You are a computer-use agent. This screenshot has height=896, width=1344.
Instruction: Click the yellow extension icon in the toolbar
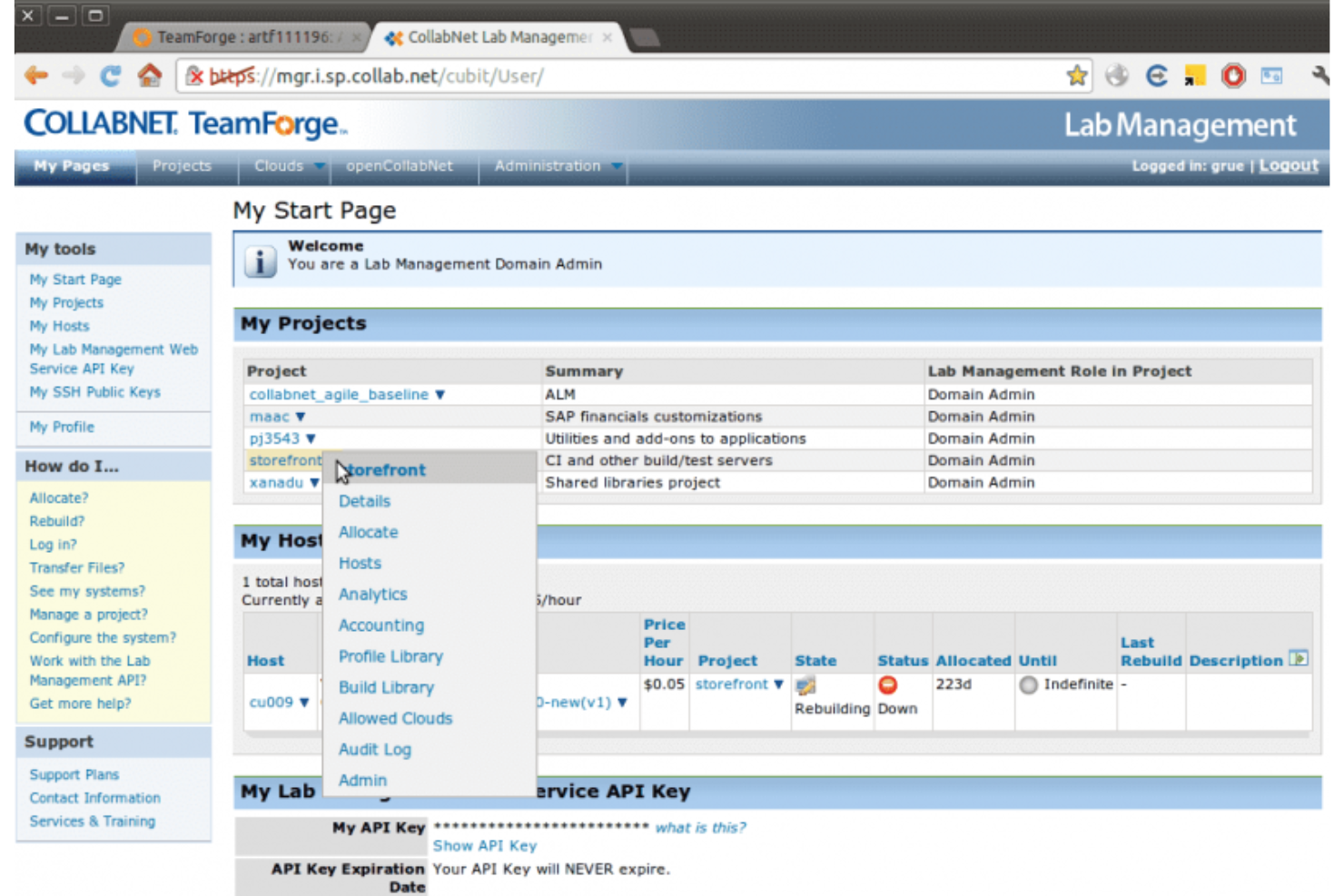point(1194,76)
